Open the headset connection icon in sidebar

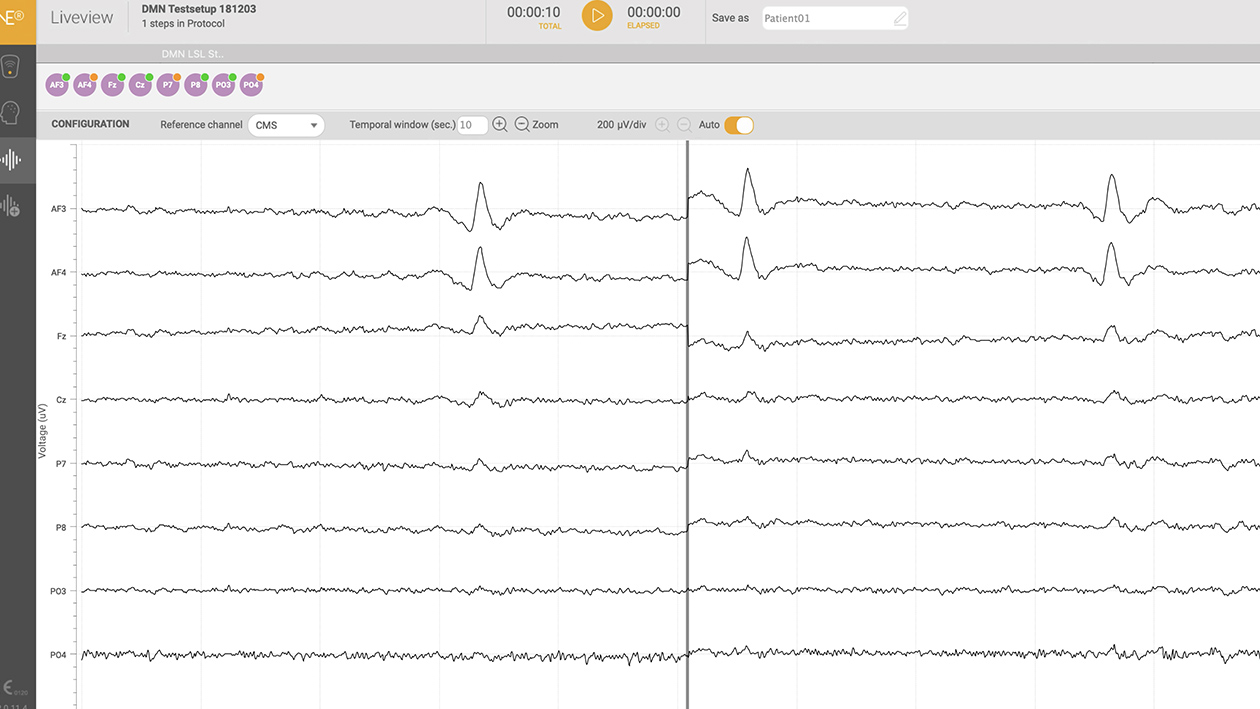coord(11,68)
